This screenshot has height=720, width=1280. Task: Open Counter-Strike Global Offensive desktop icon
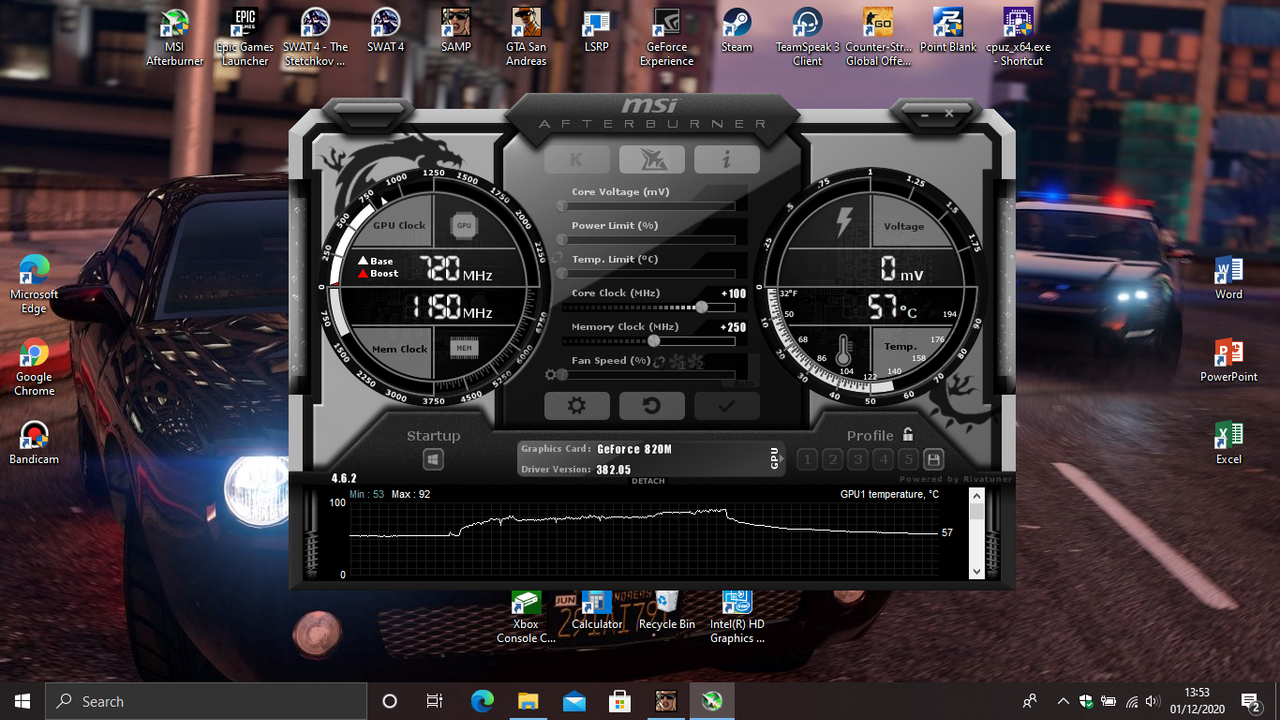[x=878, y=38]
